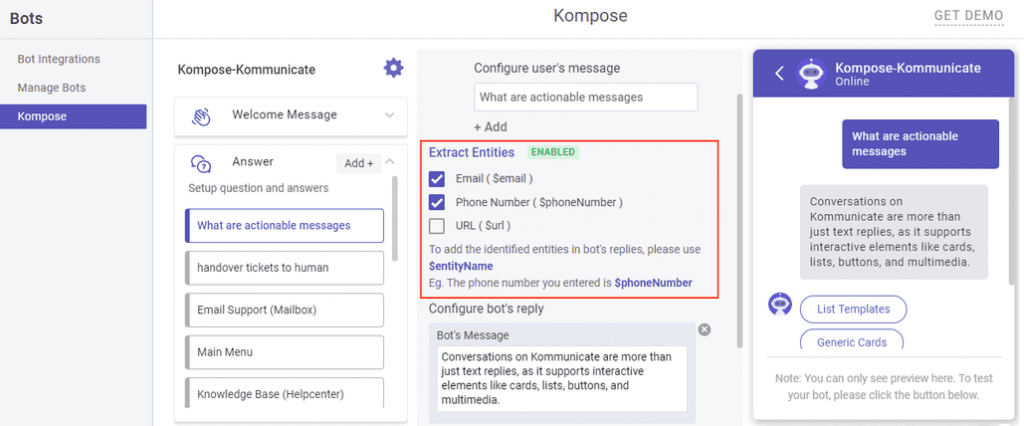Click the Bot's Message text area
This screenshot has height=426, width=1024.
coord(562,380)
